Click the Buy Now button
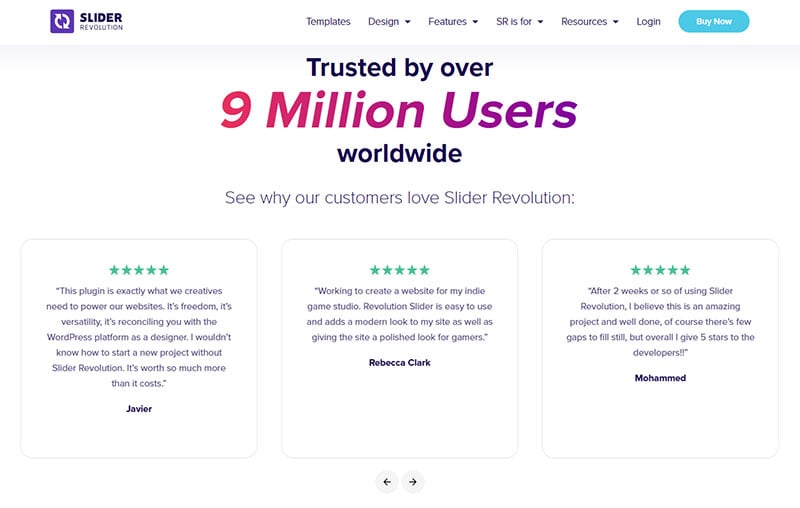This screenshot has width=800, height=508. coord(714,21)
